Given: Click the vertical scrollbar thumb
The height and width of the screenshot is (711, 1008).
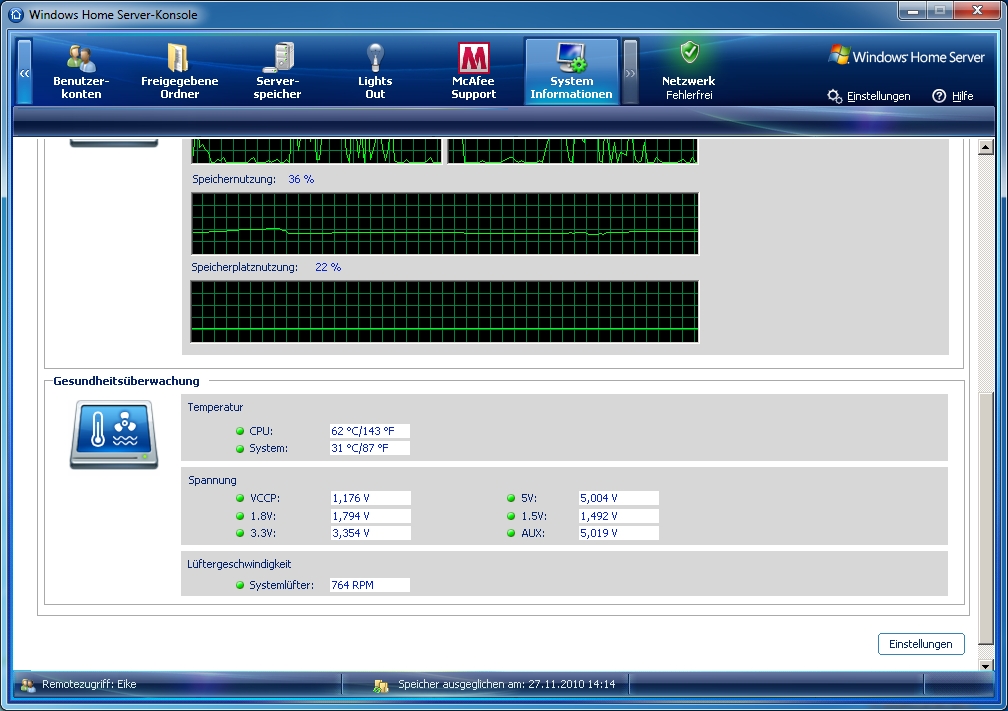Looking at the screenshot, I should tap(986, 518).
